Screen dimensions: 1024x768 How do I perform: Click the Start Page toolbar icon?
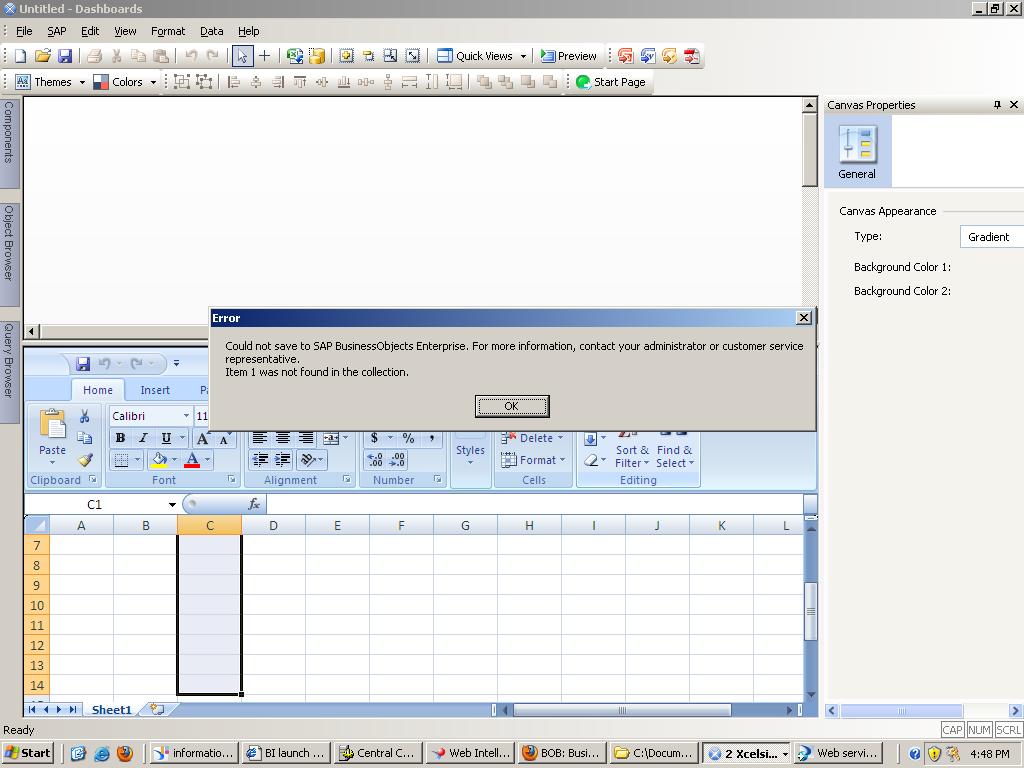click(610, 81)
